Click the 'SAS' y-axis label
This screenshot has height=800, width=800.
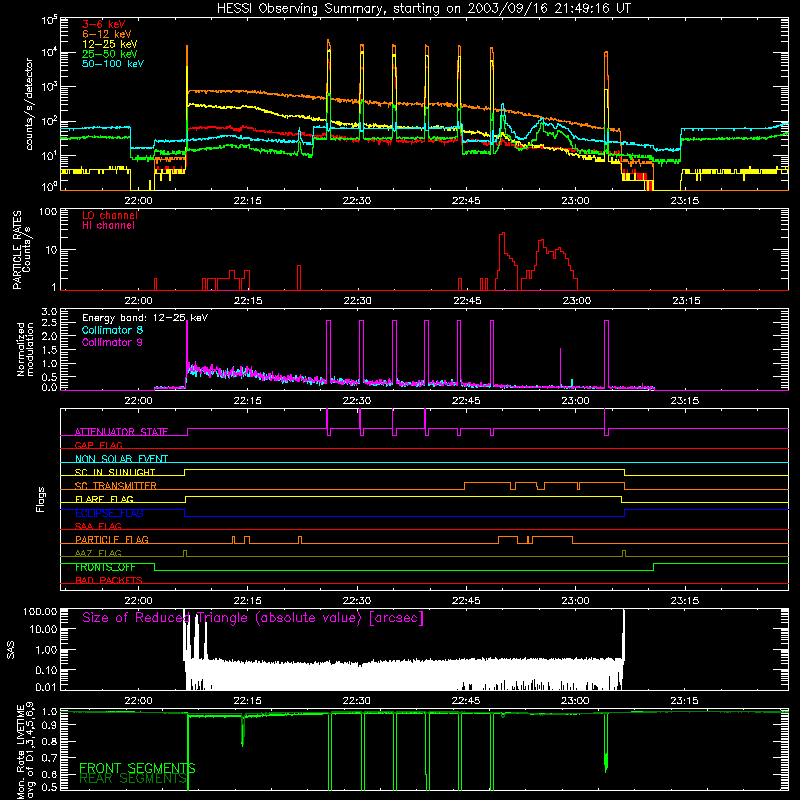[x=11, y=649]
